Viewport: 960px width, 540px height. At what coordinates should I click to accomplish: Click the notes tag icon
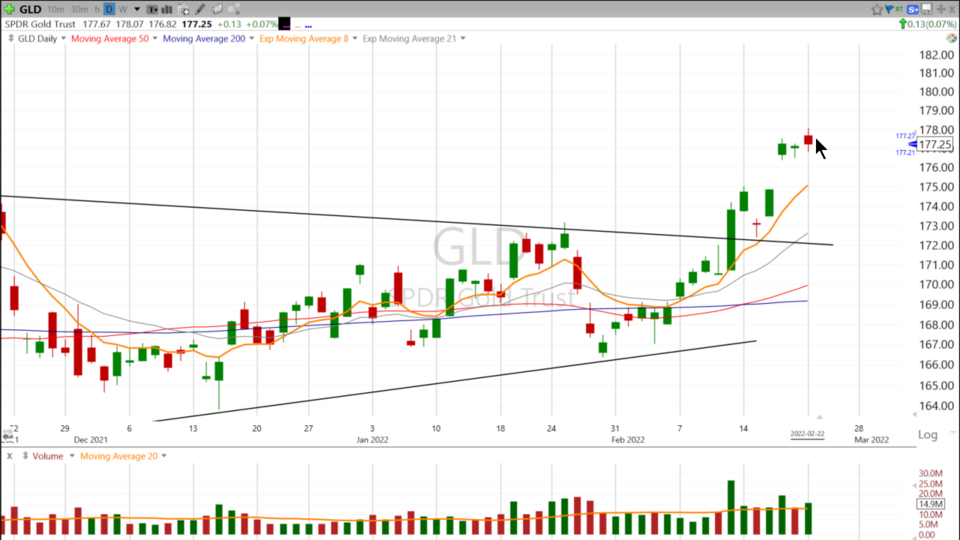pyautogui.click(x=217, y=9)
